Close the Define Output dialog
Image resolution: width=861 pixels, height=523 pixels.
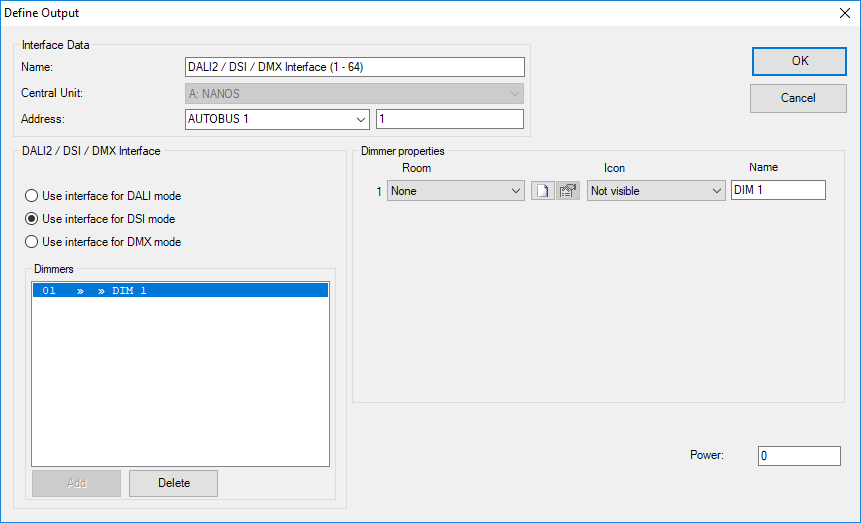coord(844,13)
